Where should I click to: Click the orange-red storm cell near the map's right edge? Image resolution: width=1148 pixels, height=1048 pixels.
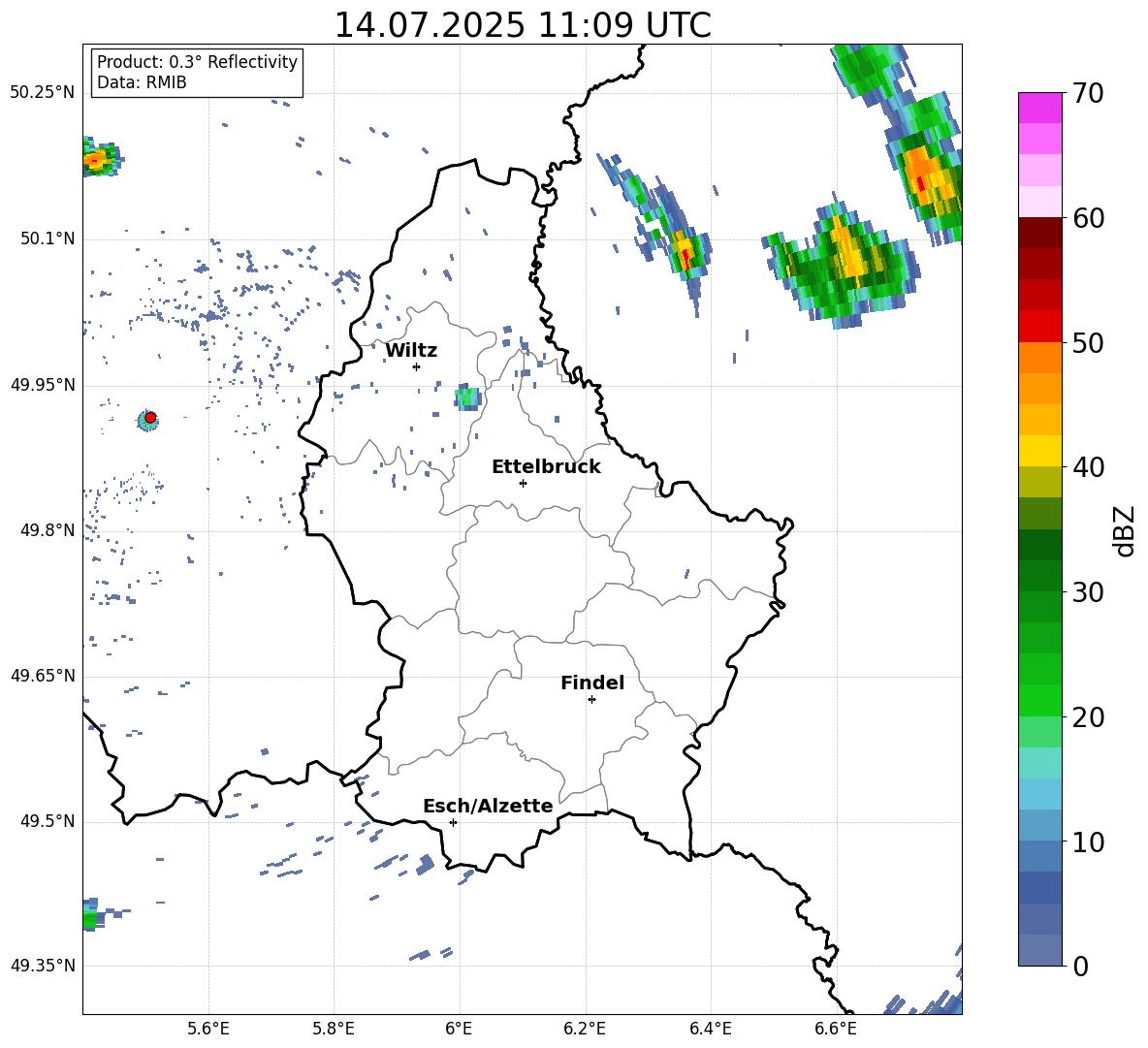[924, 179]
